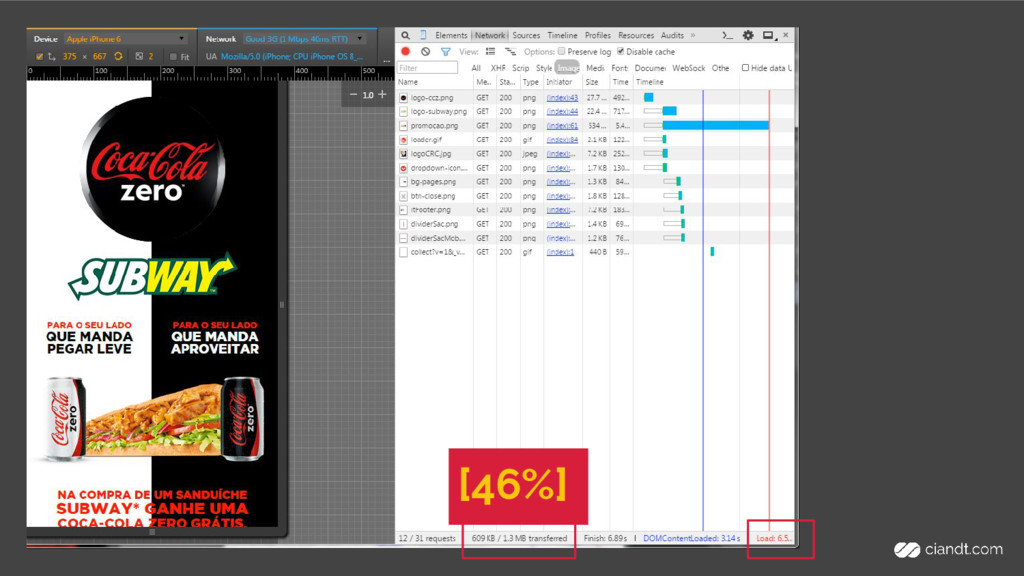Open the Audits tab

(672, 35)
